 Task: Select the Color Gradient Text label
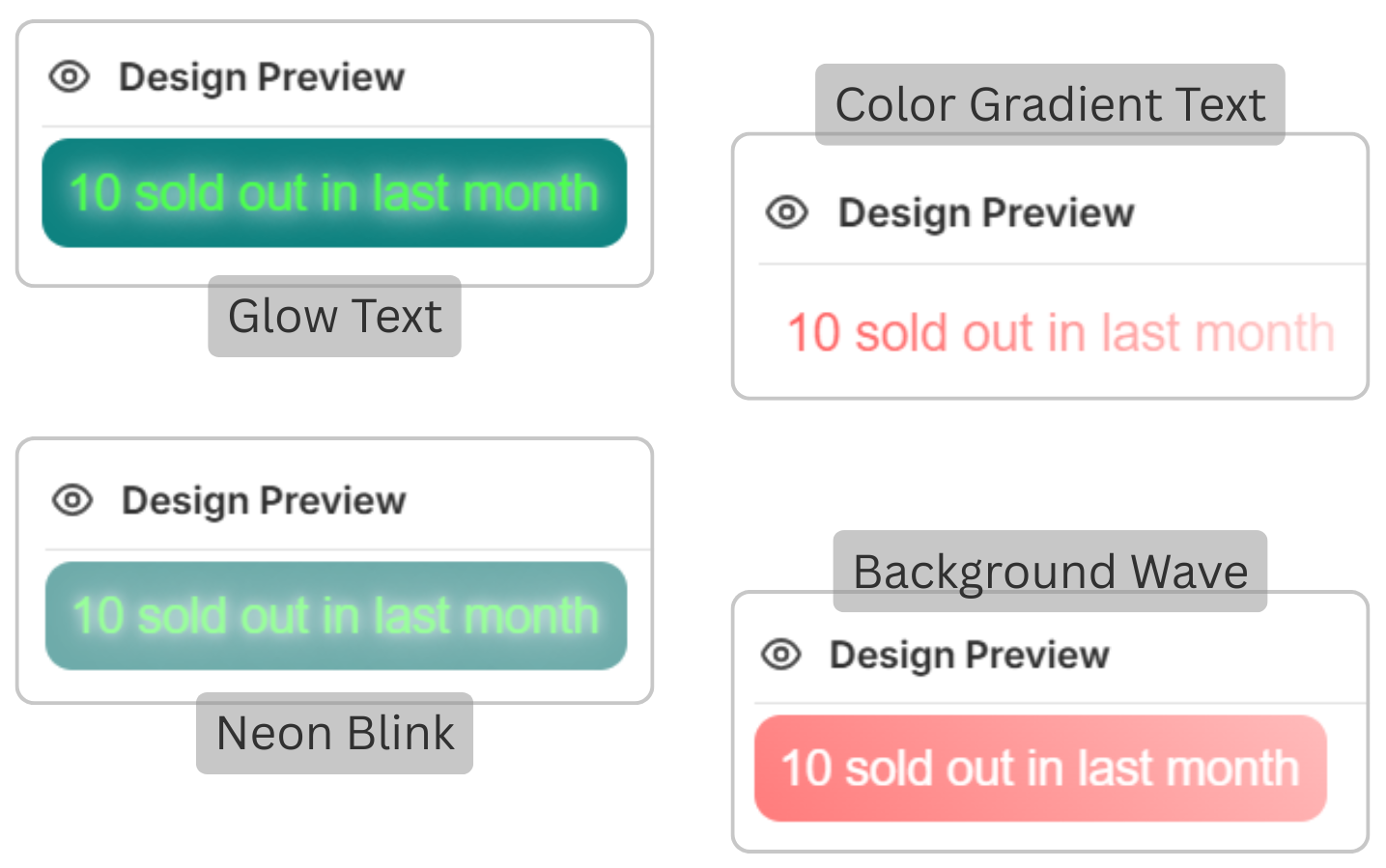pos(1050,104)
